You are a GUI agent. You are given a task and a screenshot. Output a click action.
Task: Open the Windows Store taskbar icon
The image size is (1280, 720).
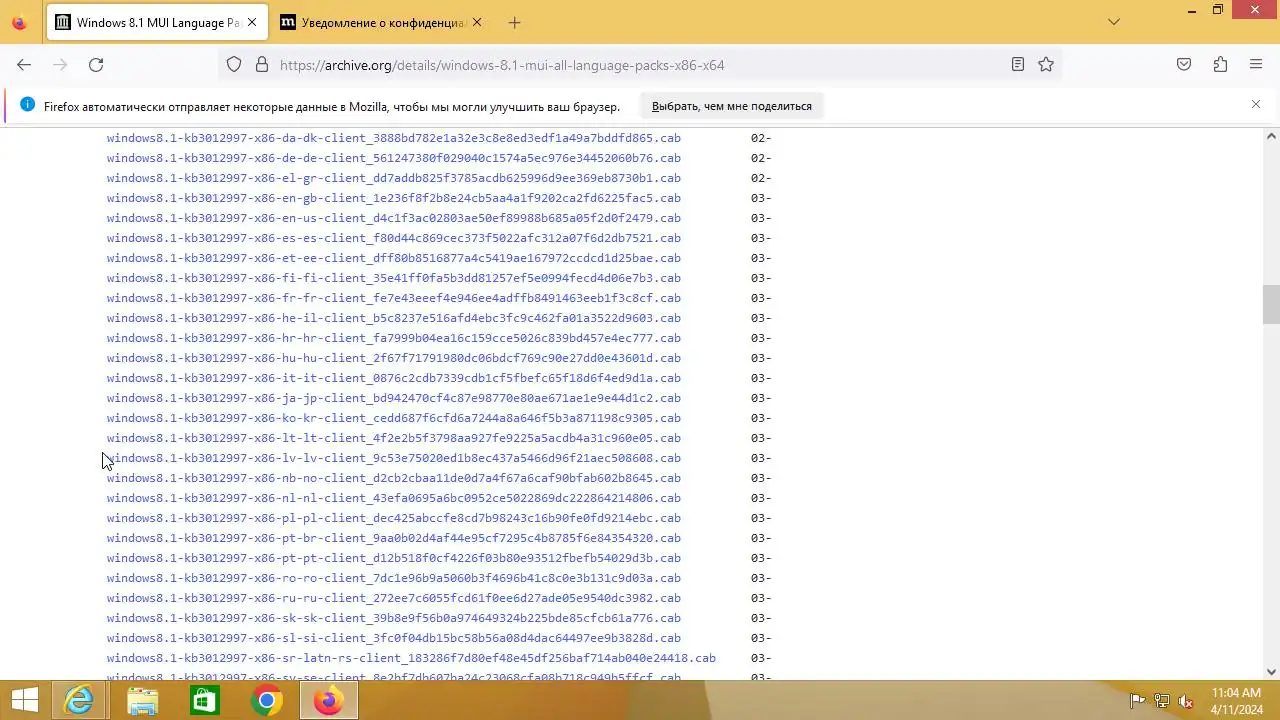tap(204, 700)
